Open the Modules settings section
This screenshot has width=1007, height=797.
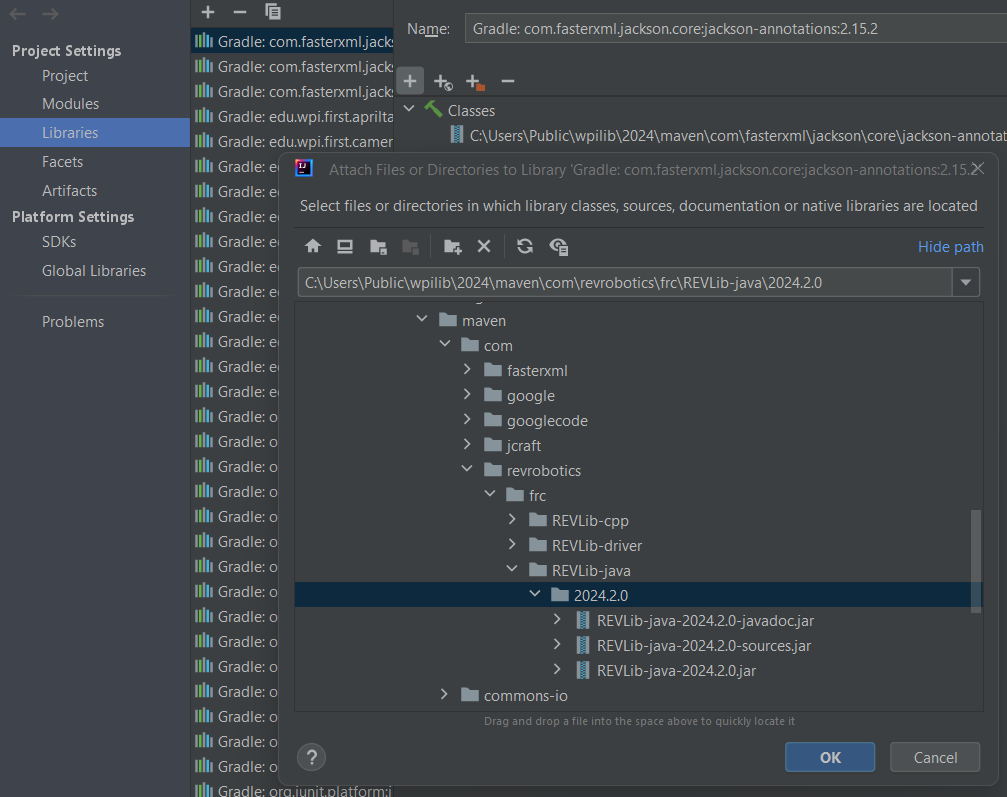[70, 103]
